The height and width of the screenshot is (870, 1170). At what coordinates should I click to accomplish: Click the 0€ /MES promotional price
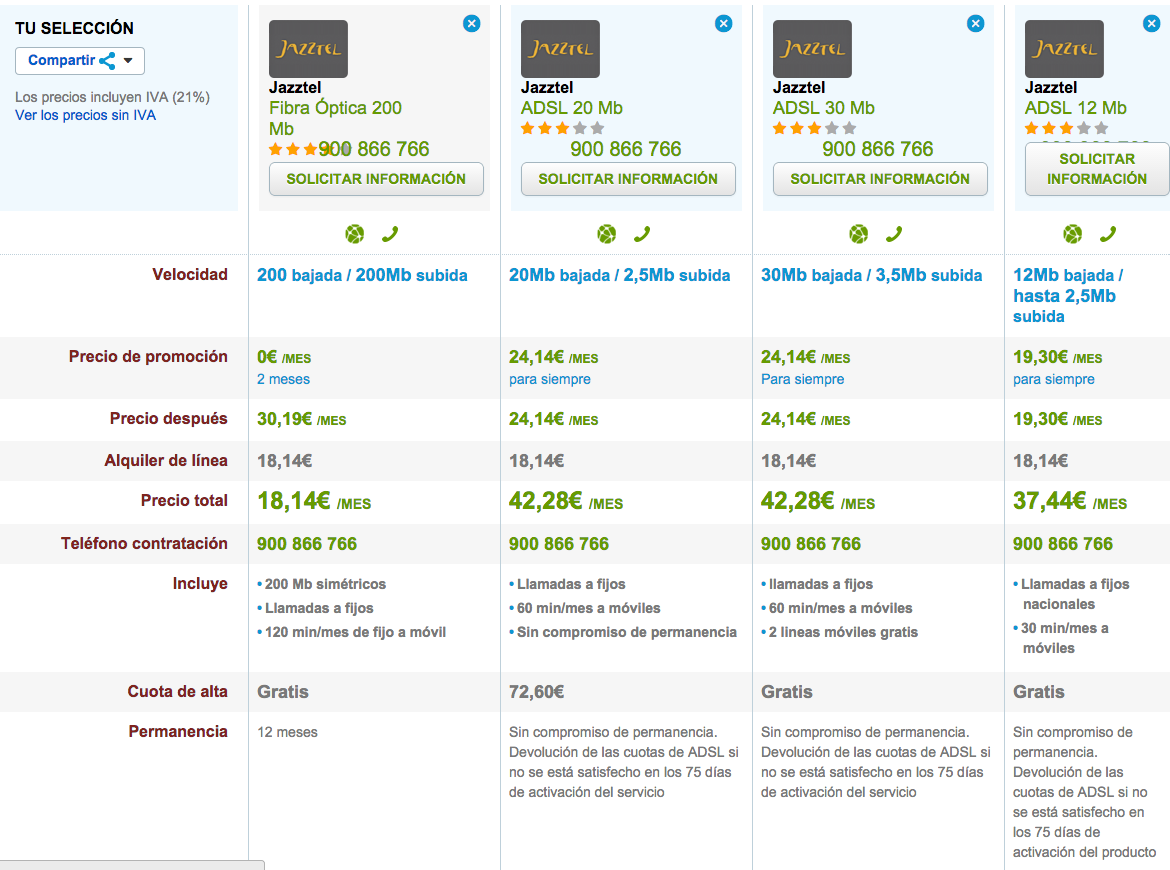coord(284,357)
